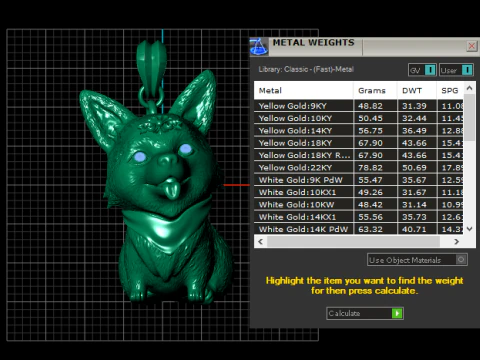480x360 pixels.
Task: Click the 63.32 grams value
Action: click(370, 229)
